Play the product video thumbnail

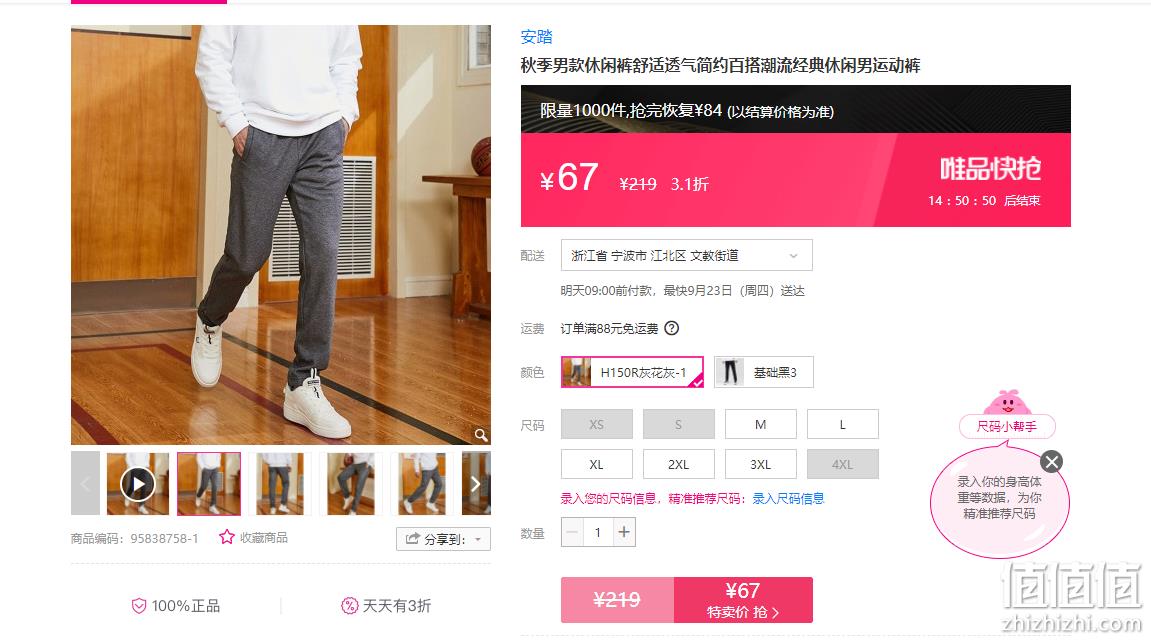[138, 484]
